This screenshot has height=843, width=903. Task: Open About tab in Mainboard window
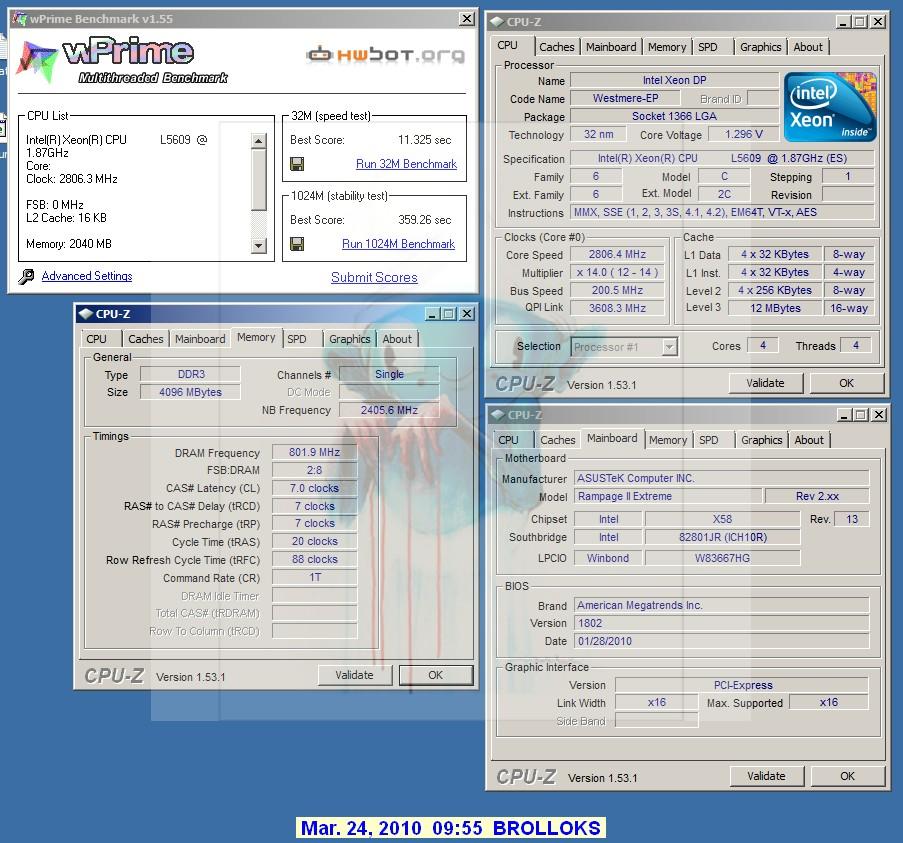(809, 440)
